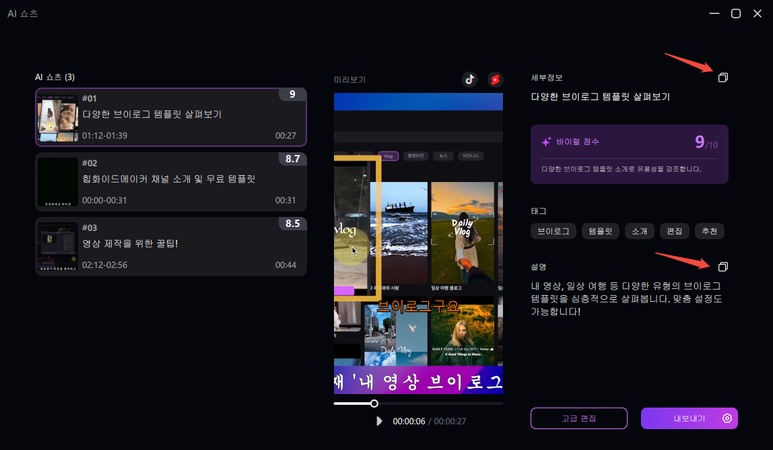The image size is (773, 450).
Task: Click time range 00:00-00:31
Action: pyautogui.click(x=105, y=200)
